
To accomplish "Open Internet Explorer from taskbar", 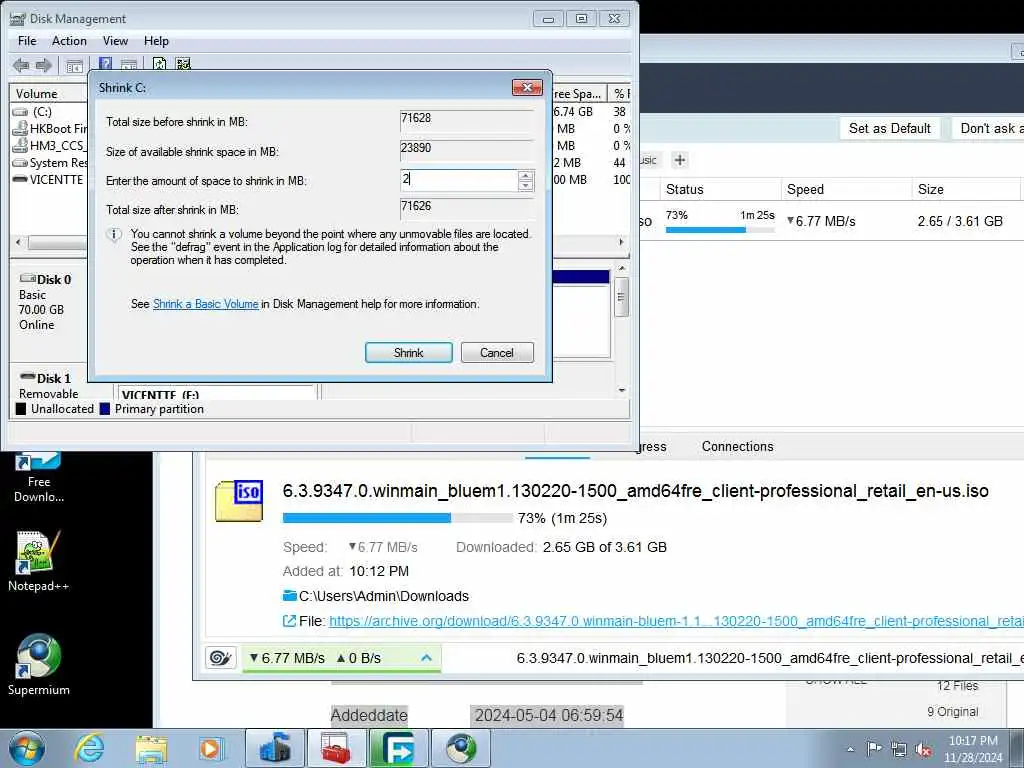I will [x=89, y=748].
